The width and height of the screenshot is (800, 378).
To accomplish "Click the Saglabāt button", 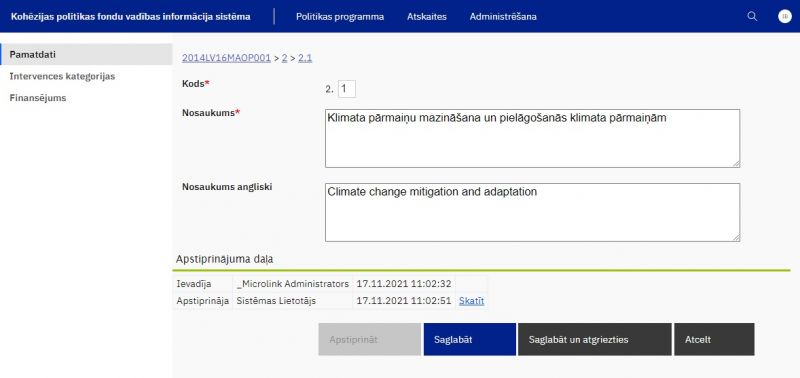I will coord(469,339).
